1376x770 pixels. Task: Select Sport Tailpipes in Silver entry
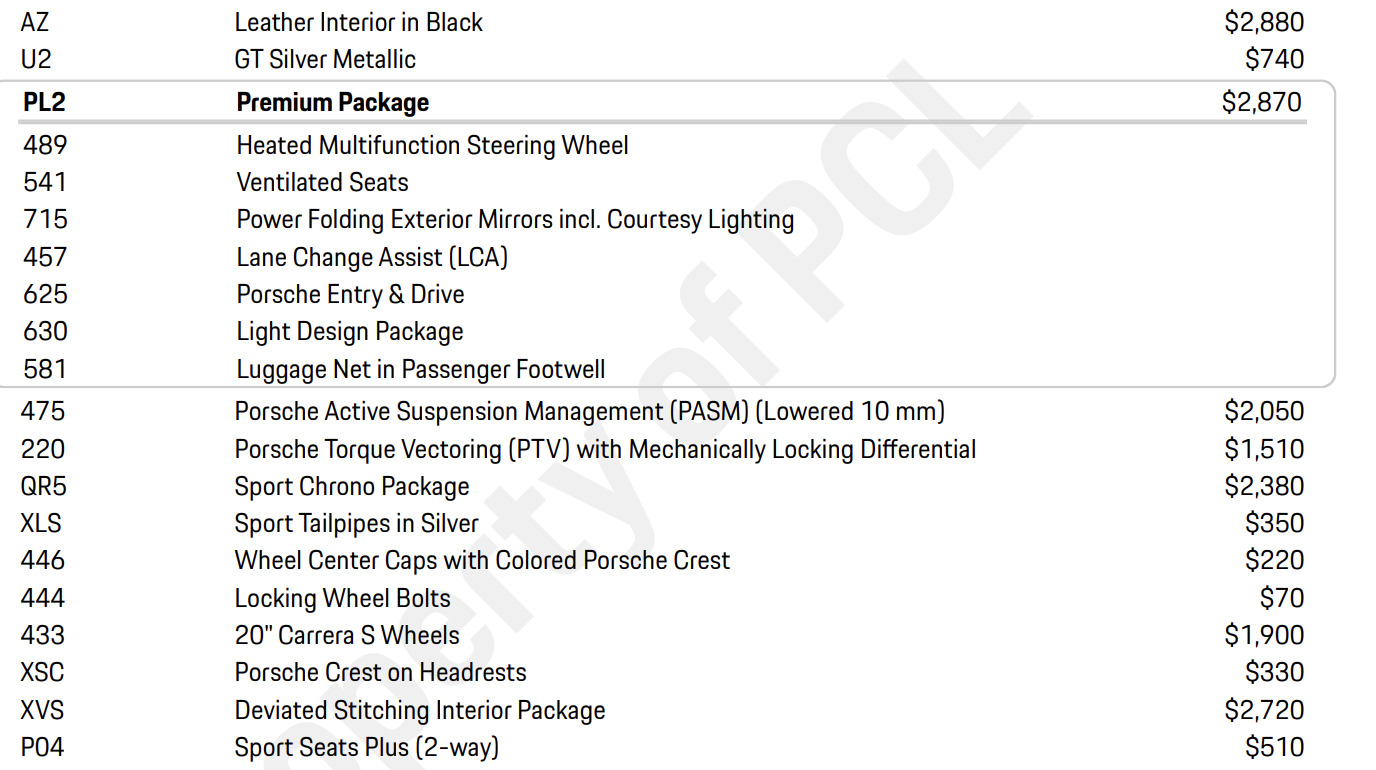point(357,523)
